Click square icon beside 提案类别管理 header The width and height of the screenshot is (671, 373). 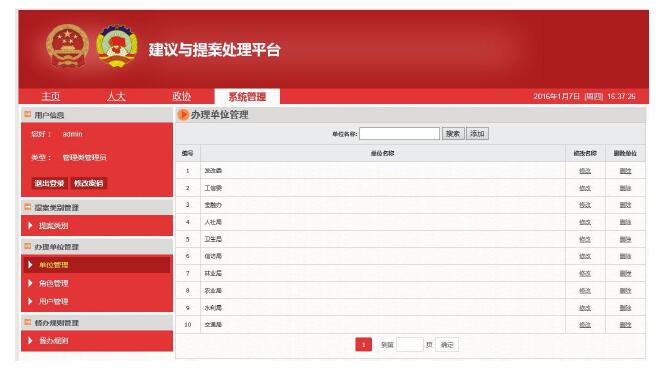[x=28, y=207]
